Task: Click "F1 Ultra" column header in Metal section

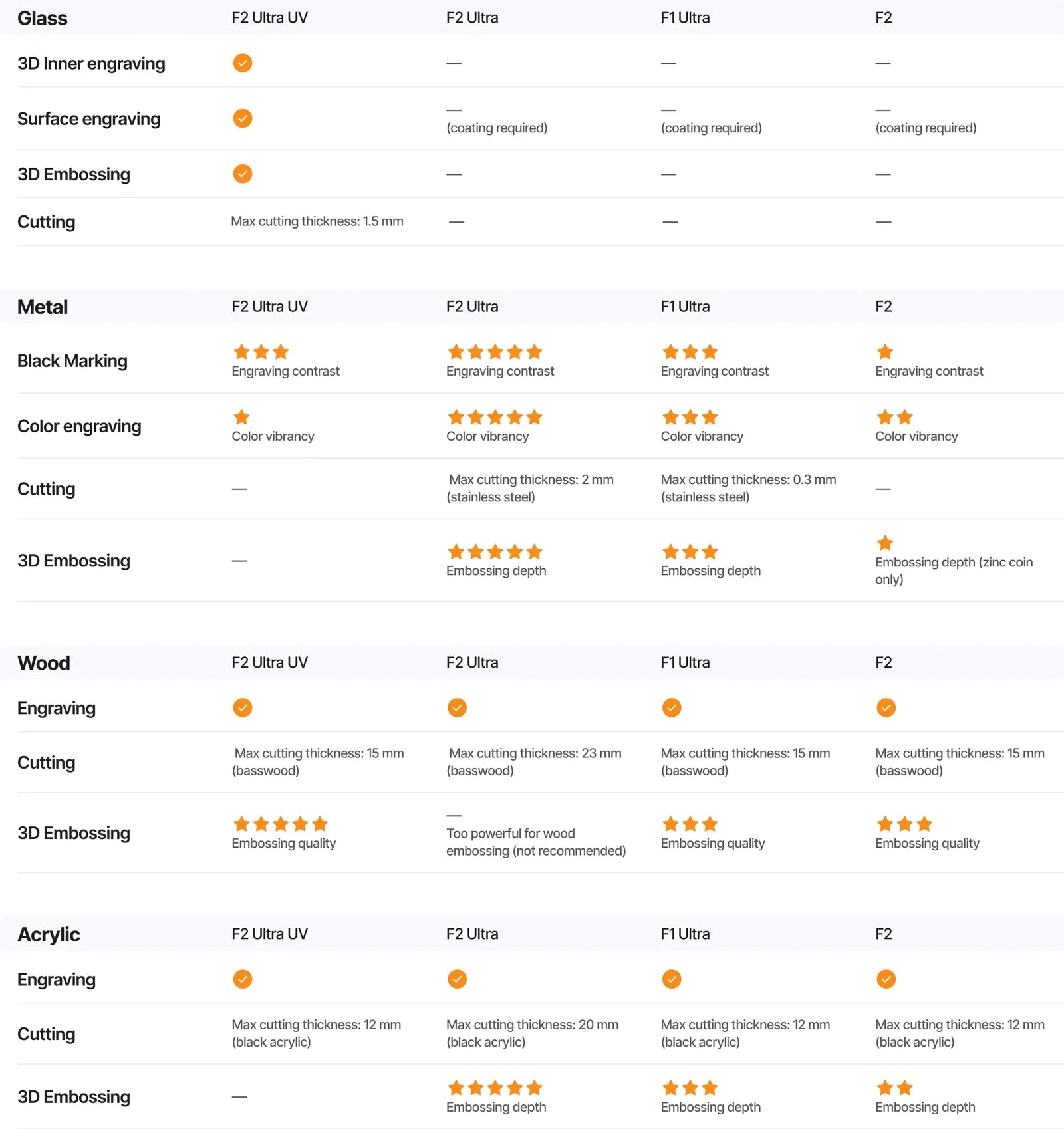Action: coord(685,307)
